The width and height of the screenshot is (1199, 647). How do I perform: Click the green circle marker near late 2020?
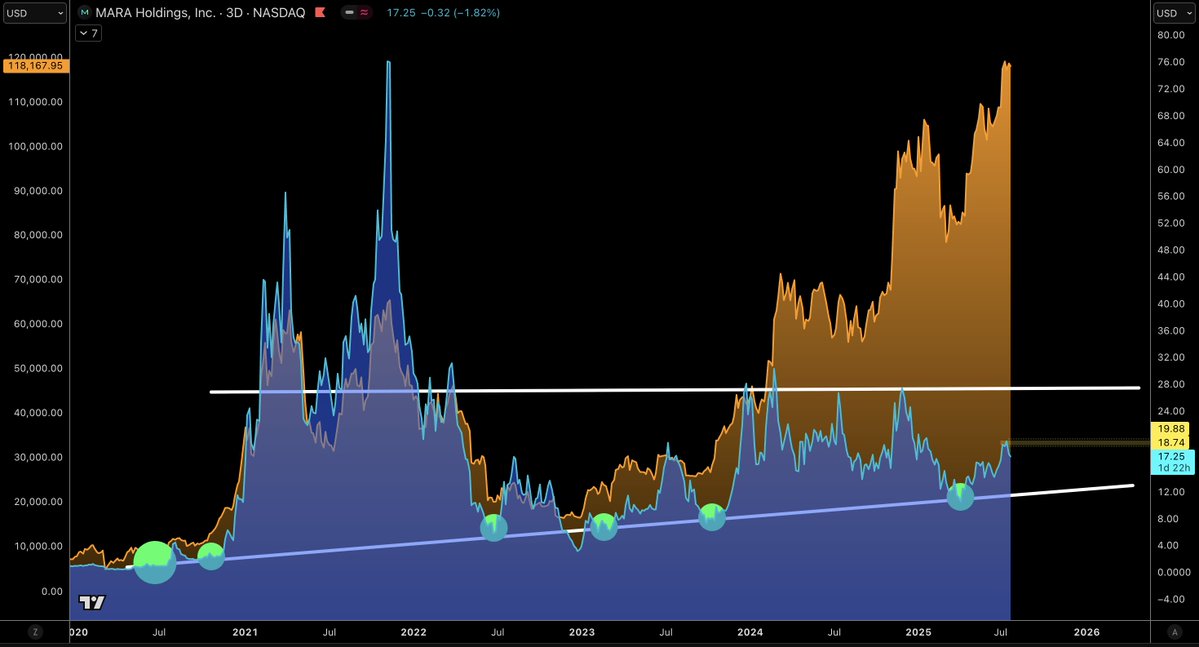[x=211, y=556]
